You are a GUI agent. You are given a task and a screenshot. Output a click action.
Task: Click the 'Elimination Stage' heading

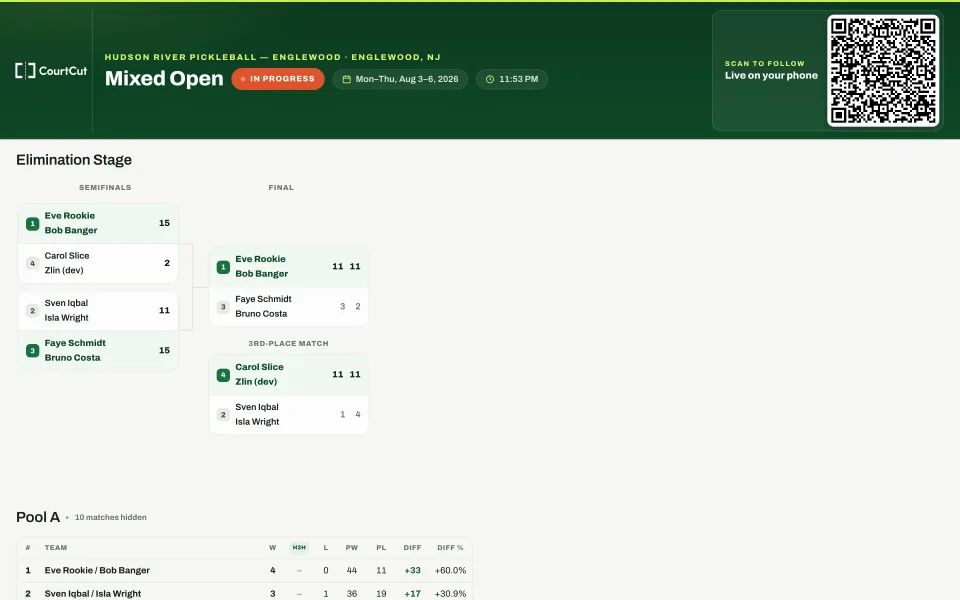74,160
